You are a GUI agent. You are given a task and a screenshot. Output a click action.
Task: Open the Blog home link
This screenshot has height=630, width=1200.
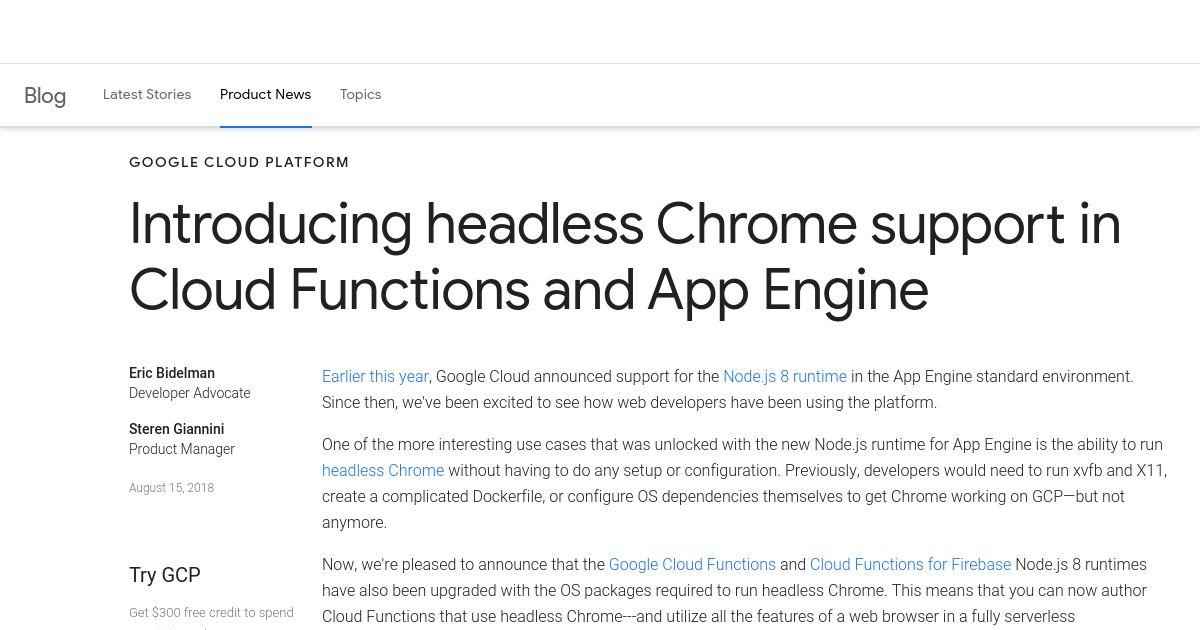click(45, 96)
